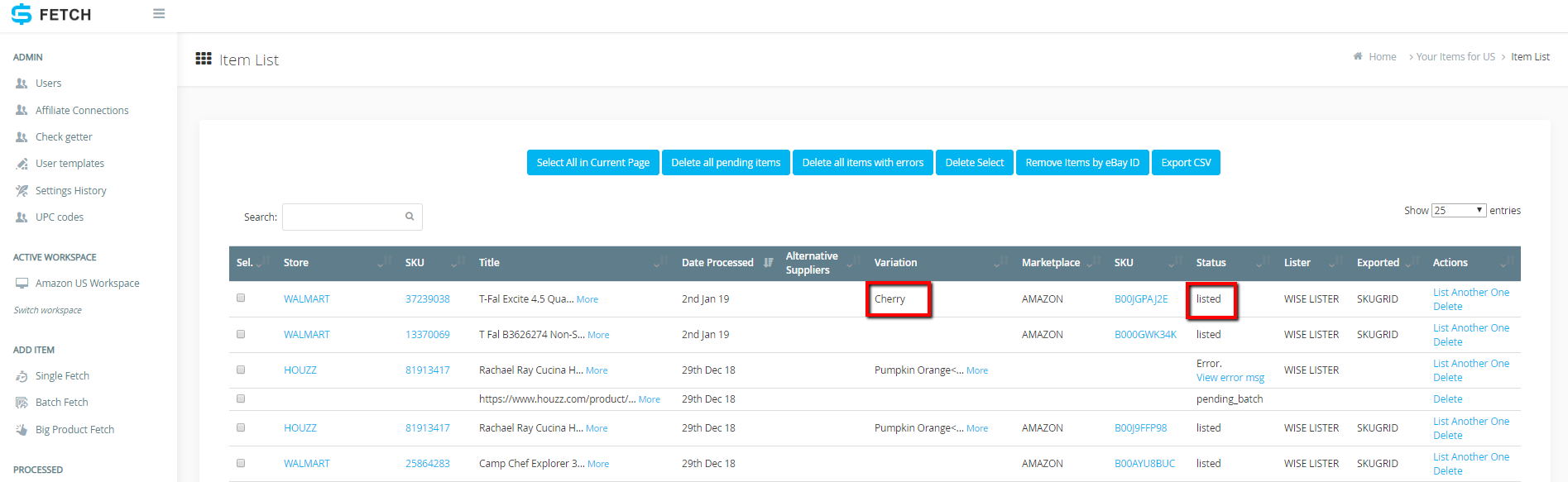
Task: Click the Affiliate Connections sidebar icon
Action: pos(22,110)
